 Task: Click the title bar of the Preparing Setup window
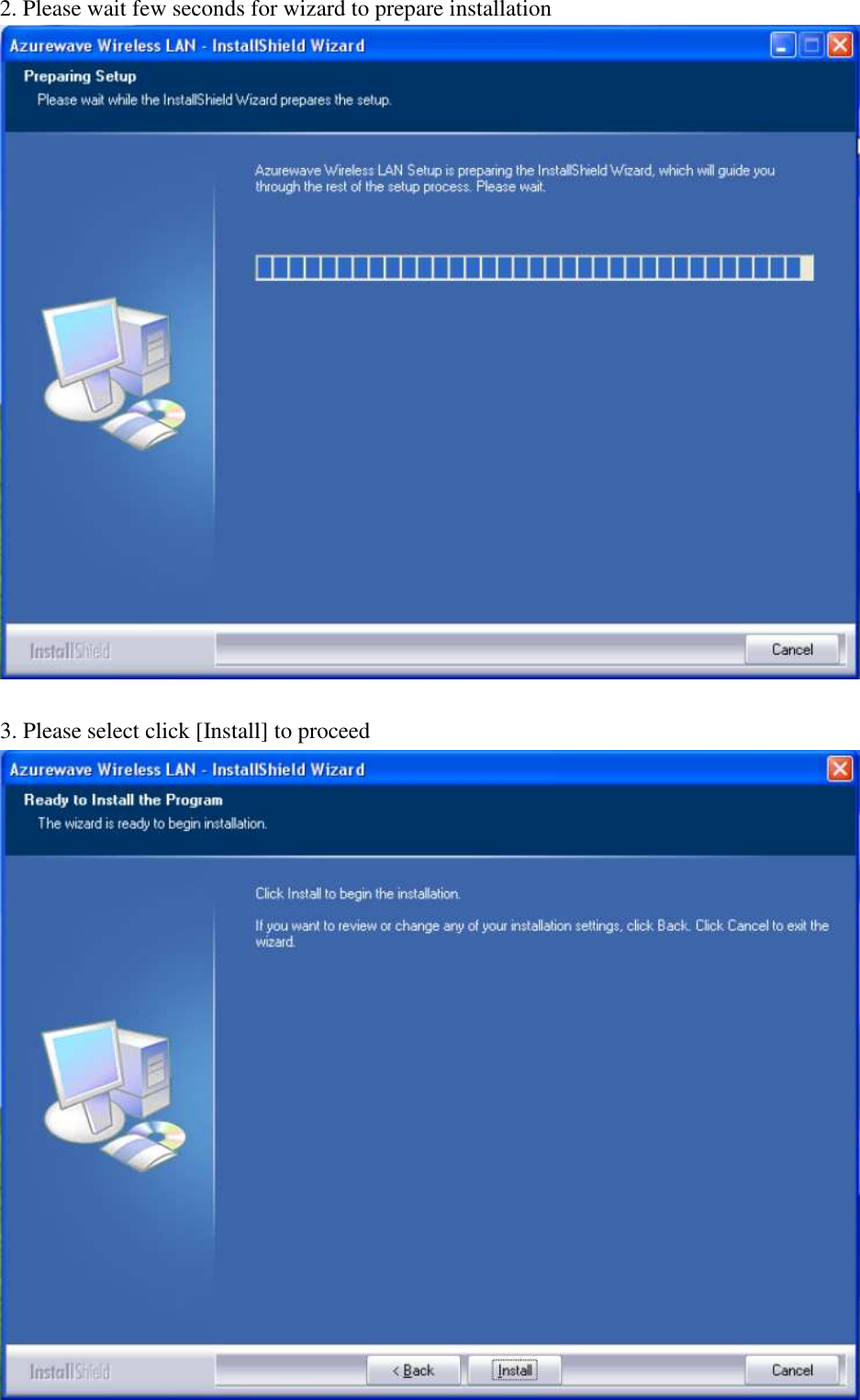[385, 45]
